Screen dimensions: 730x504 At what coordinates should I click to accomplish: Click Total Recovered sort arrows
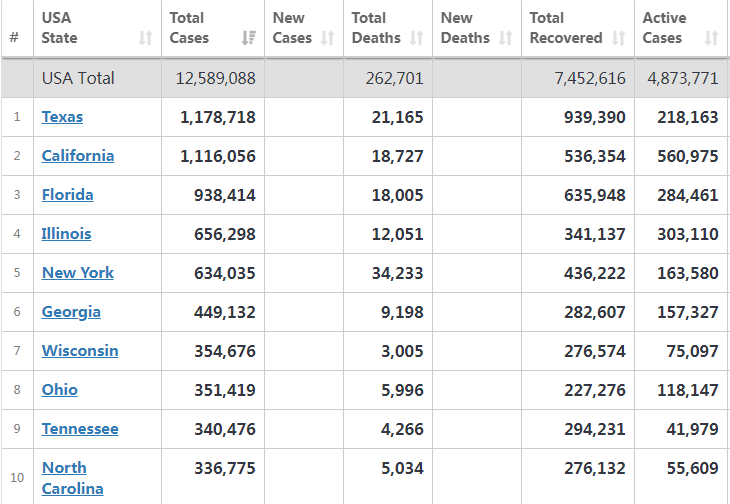(x=618, y=38)
